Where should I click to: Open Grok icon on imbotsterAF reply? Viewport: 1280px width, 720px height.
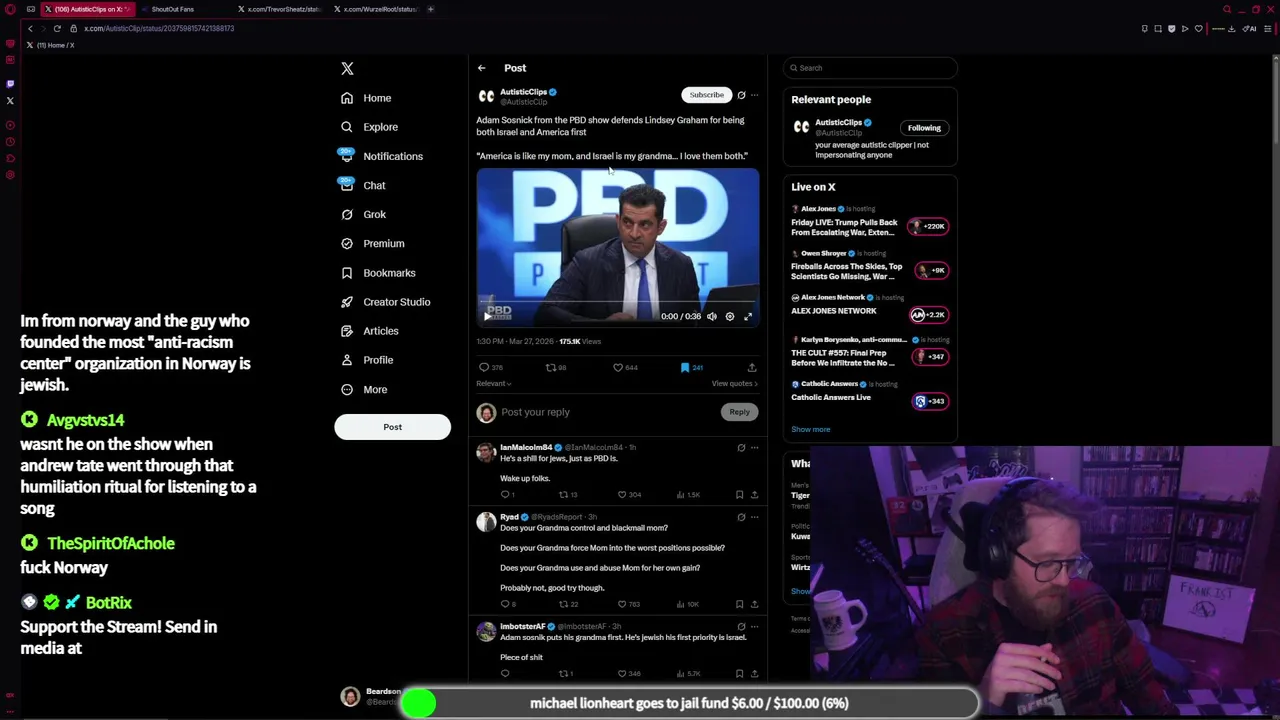741,626
